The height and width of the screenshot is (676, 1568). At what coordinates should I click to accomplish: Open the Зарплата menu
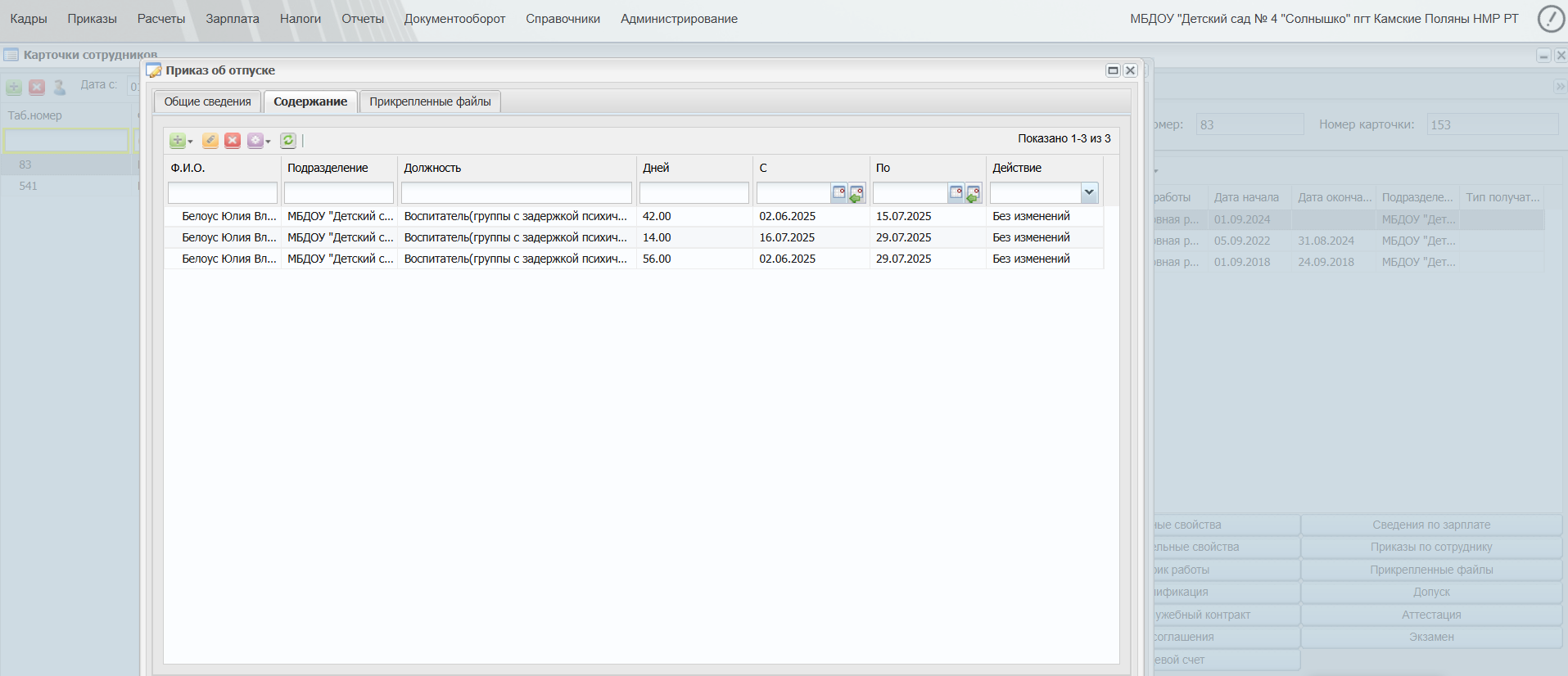(x=233, y=19)
